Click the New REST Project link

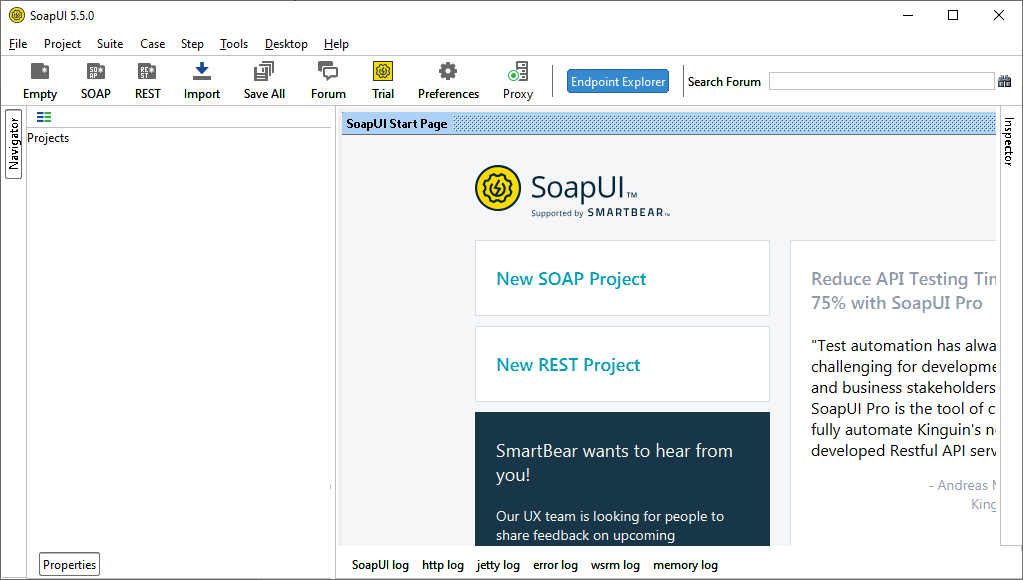[568, 365]
